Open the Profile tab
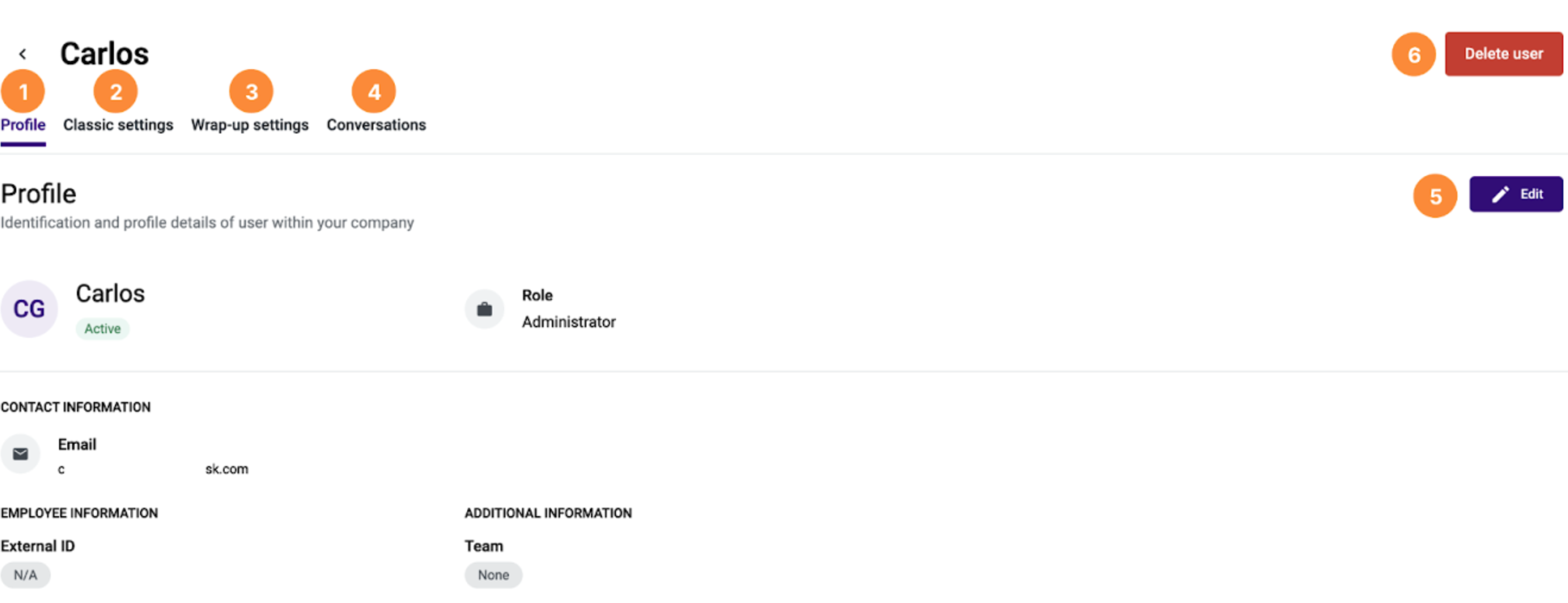1568x603 pixels. [x=23, y=125]
